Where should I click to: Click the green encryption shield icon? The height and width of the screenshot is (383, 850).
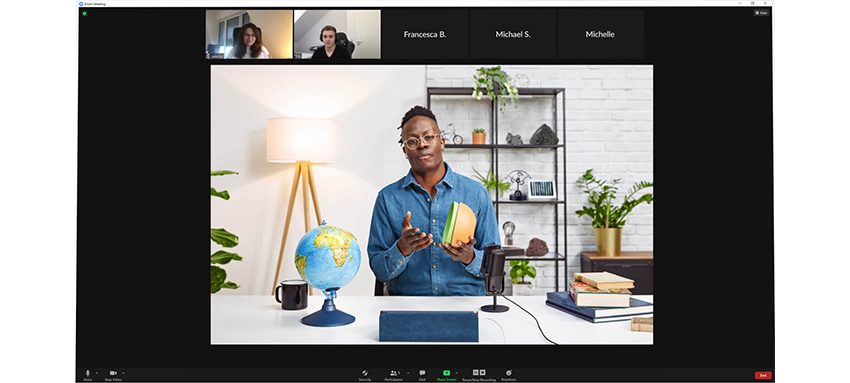[x=85, y=13]
